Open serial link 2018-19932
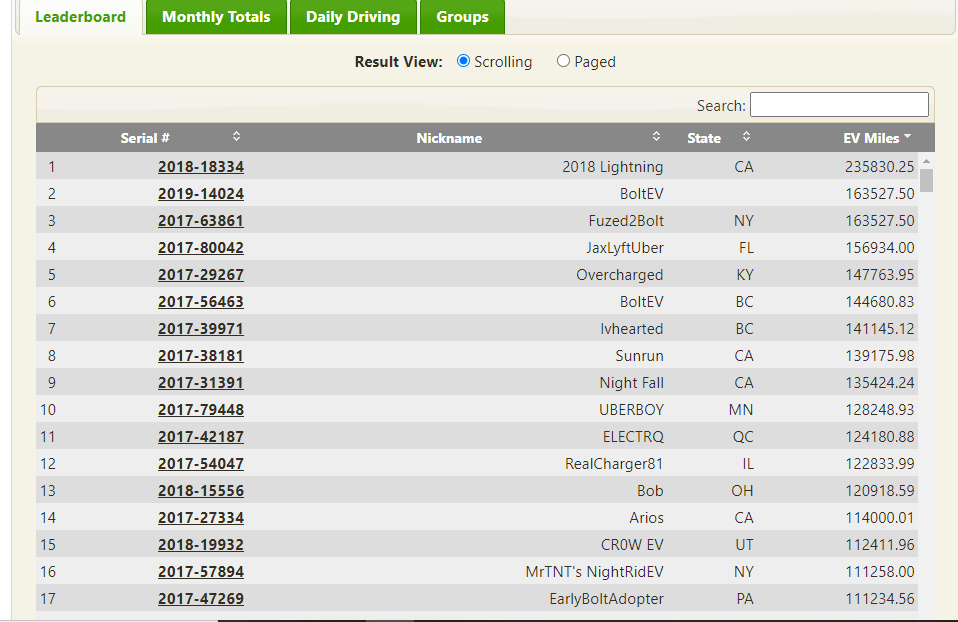Screen dimensions: 958x622 200,545
